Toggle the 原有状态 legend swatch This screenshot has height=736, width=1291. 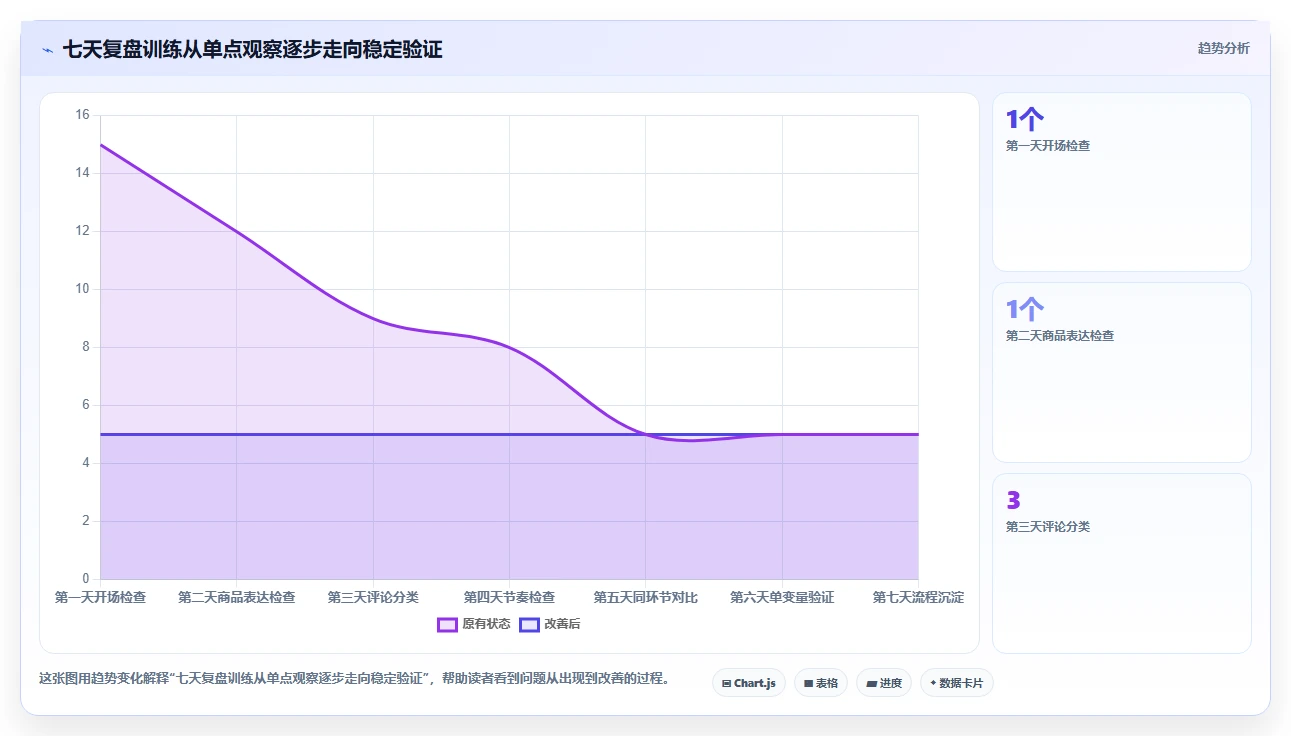(x=447, y=624)
